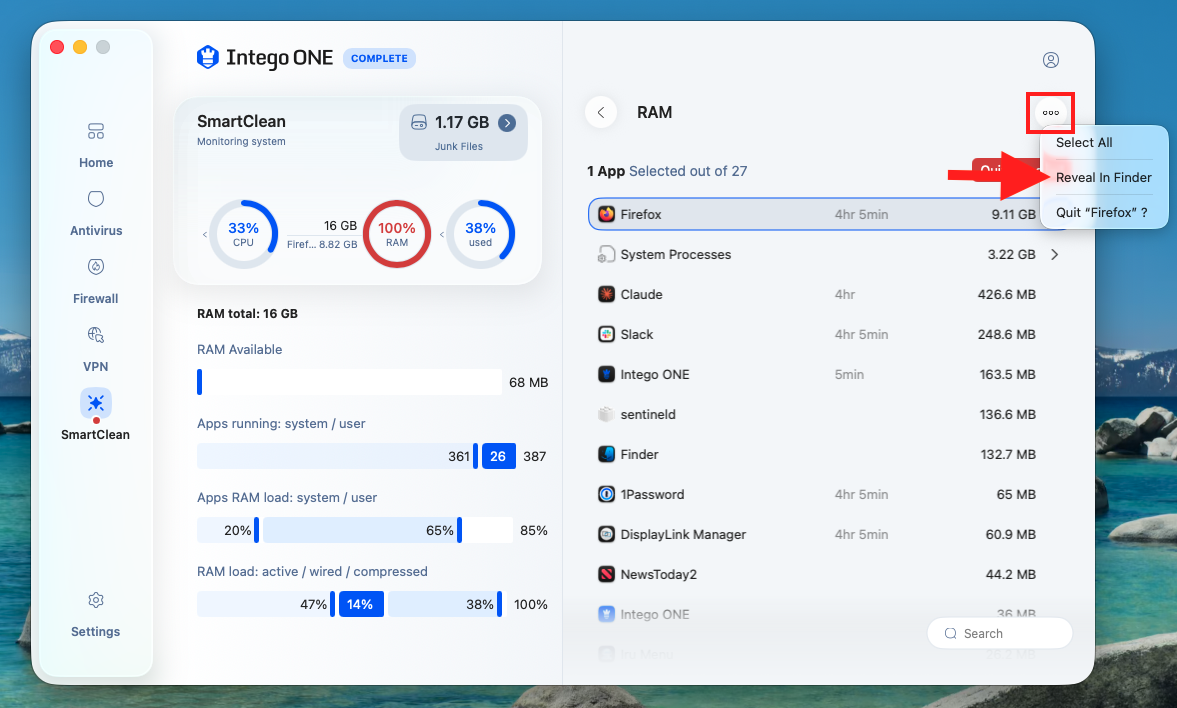This screenshot has height=708, width=1177.
Task: Click the 100% RAM gauge
Action: coord(396,233)
